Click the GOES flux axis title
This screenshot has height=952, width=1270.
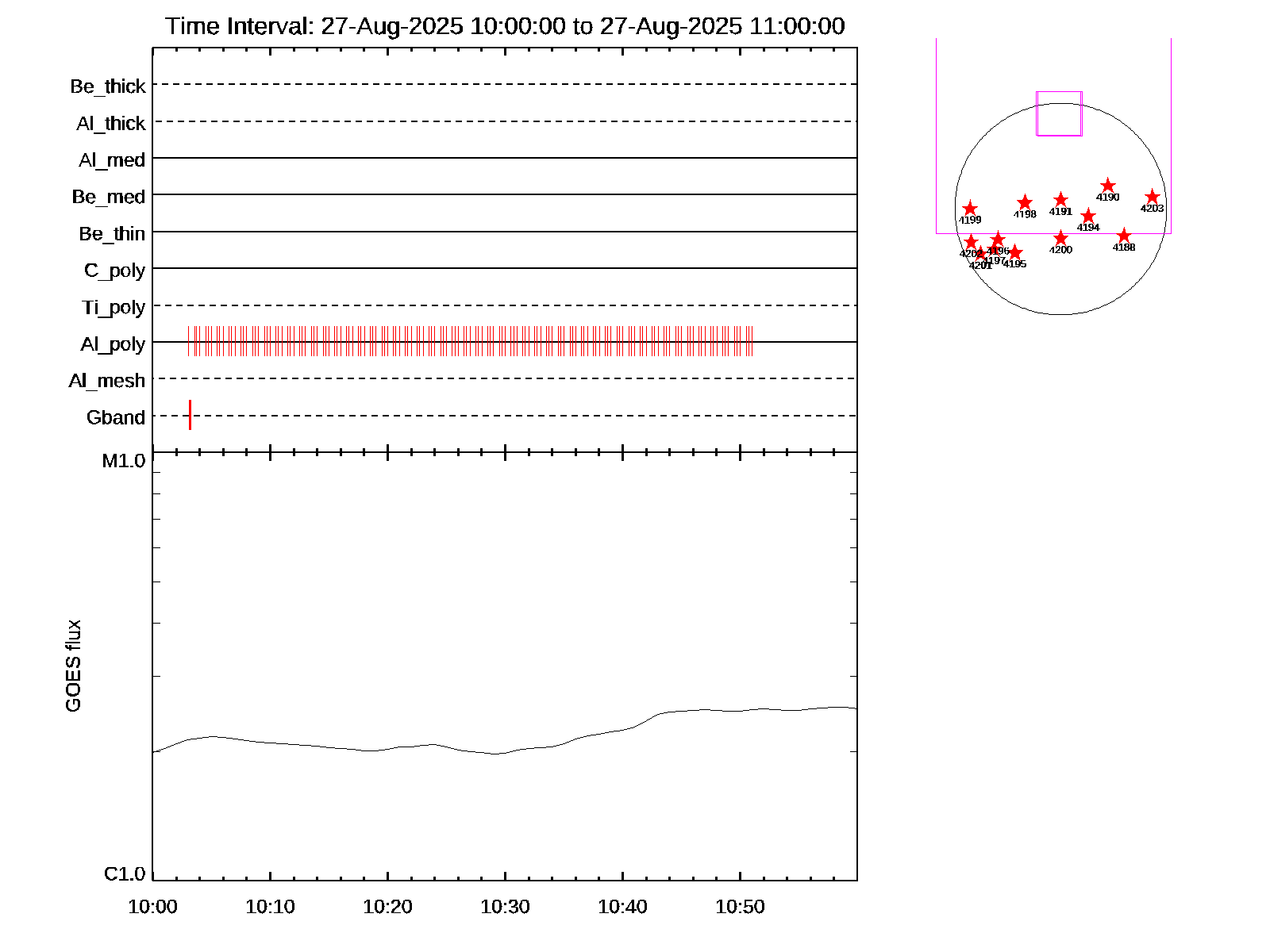[73, 666]
